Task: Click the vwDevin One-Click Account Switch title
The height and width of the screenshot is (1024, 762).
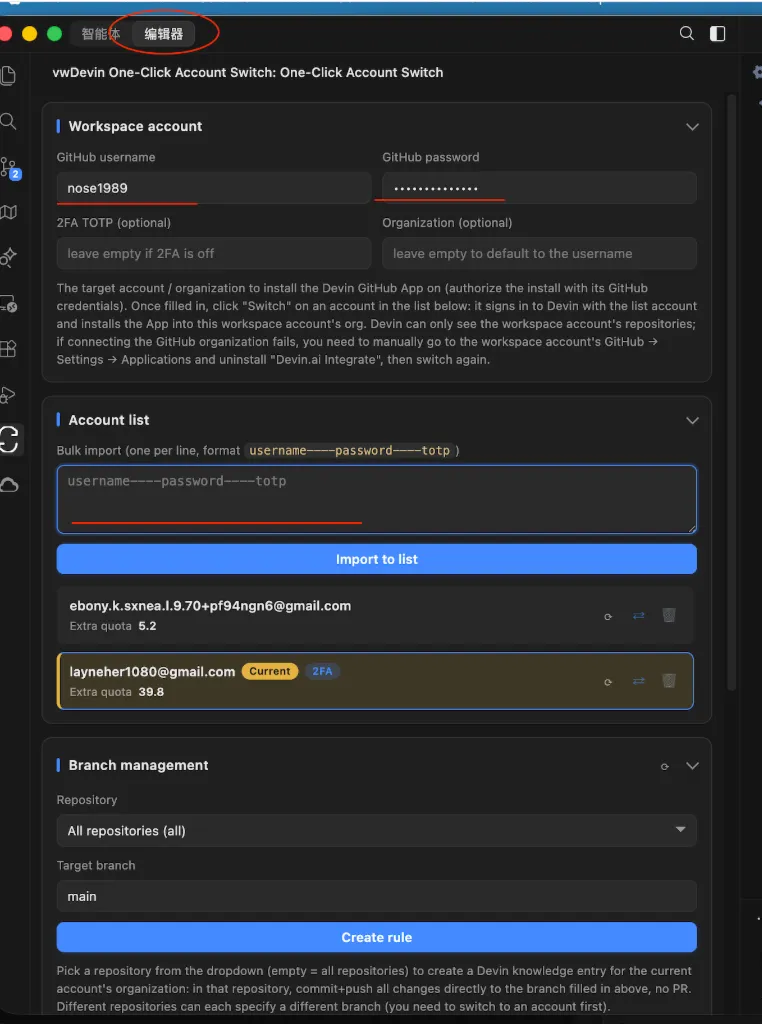Action: [x=247, y=72]
